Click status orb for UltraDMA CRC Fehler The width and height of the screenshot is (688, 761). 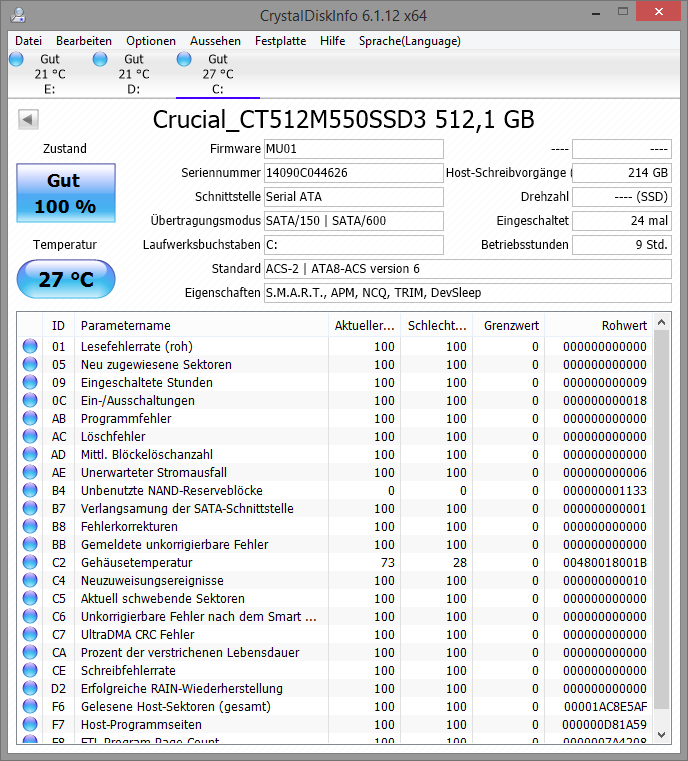tap(30, 634)
